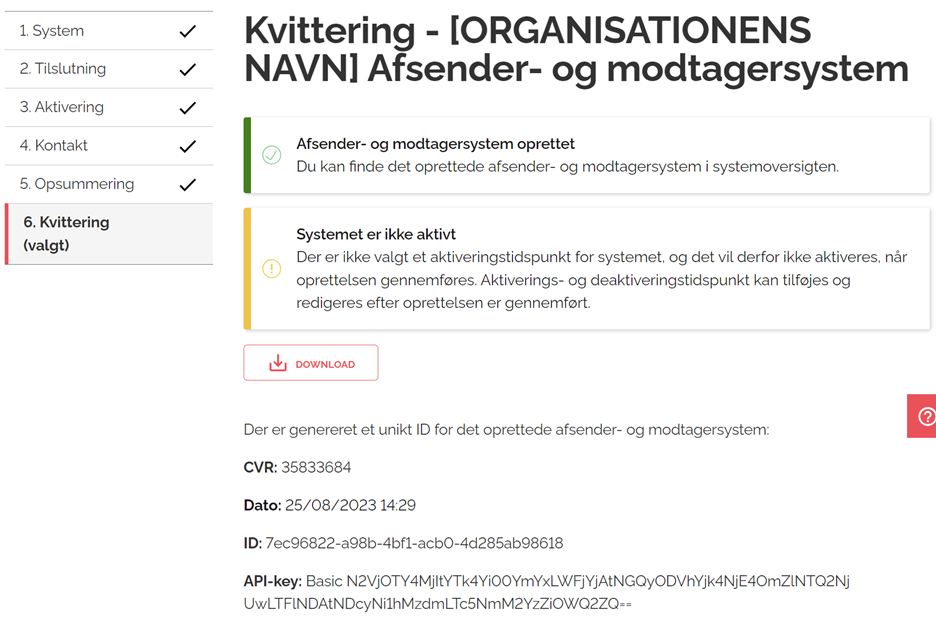Navigate to step 4. Kontakt
Screen dimensions: 936x621
pyautogui.click(x=54, y=145)
